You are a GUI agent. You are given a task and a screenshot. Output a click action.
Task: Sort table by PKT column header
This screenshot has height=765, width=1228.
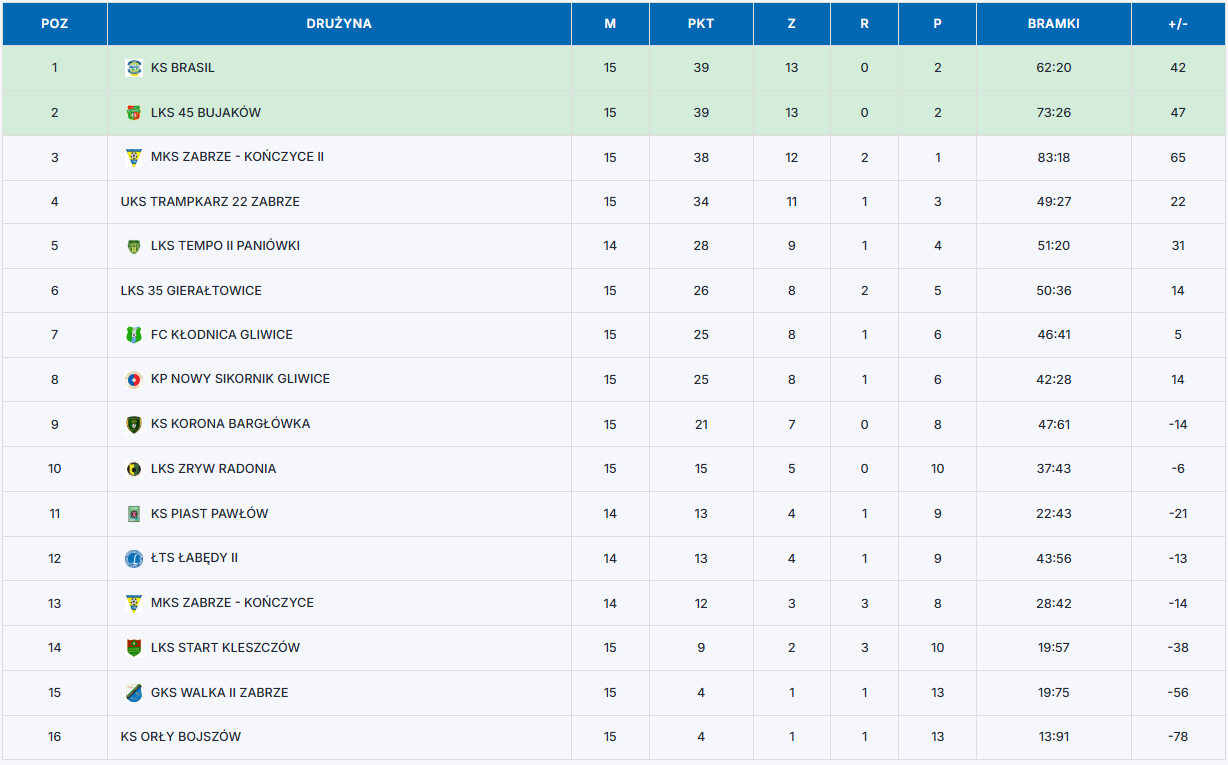(700, 24)
